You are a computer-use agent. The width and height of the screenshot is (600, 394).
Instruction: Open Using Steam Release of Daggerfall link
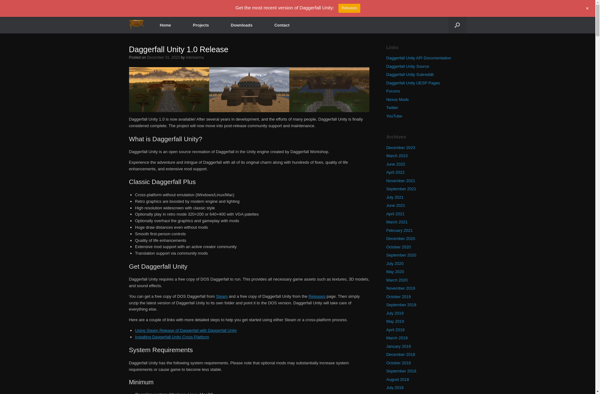coord(186,331)
